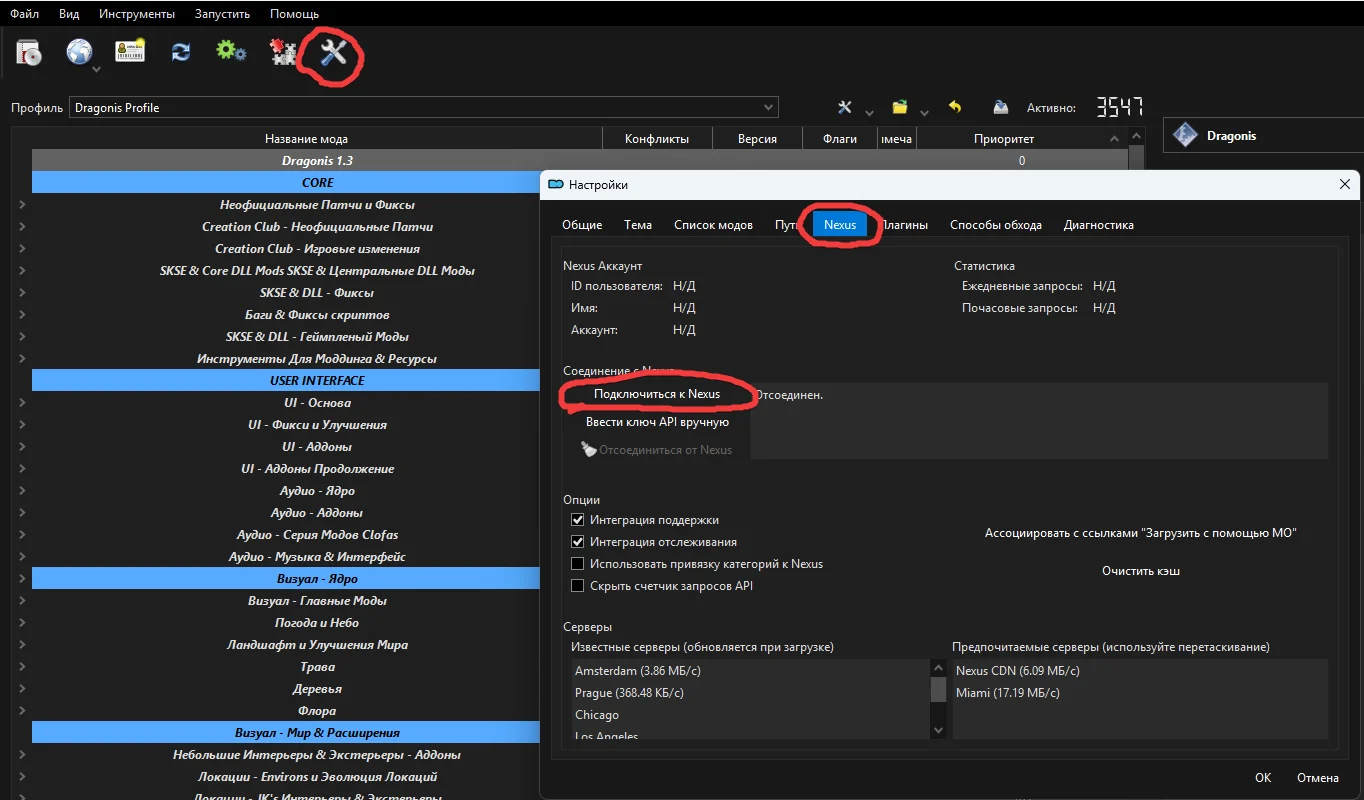Confirm settings with OK button
The height and width of the screenshot is (800, 1364).
coord(1263,778)
